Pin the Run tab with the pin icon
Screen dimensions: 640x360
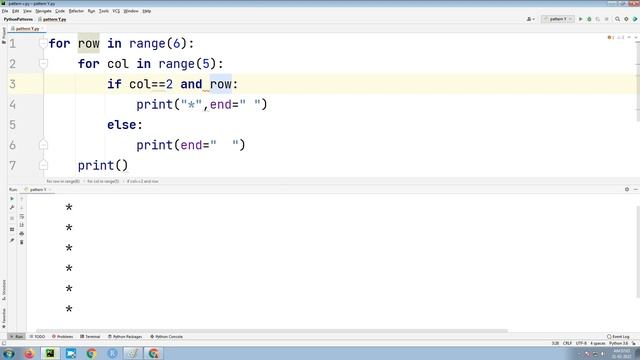click(x=12, y=240)
